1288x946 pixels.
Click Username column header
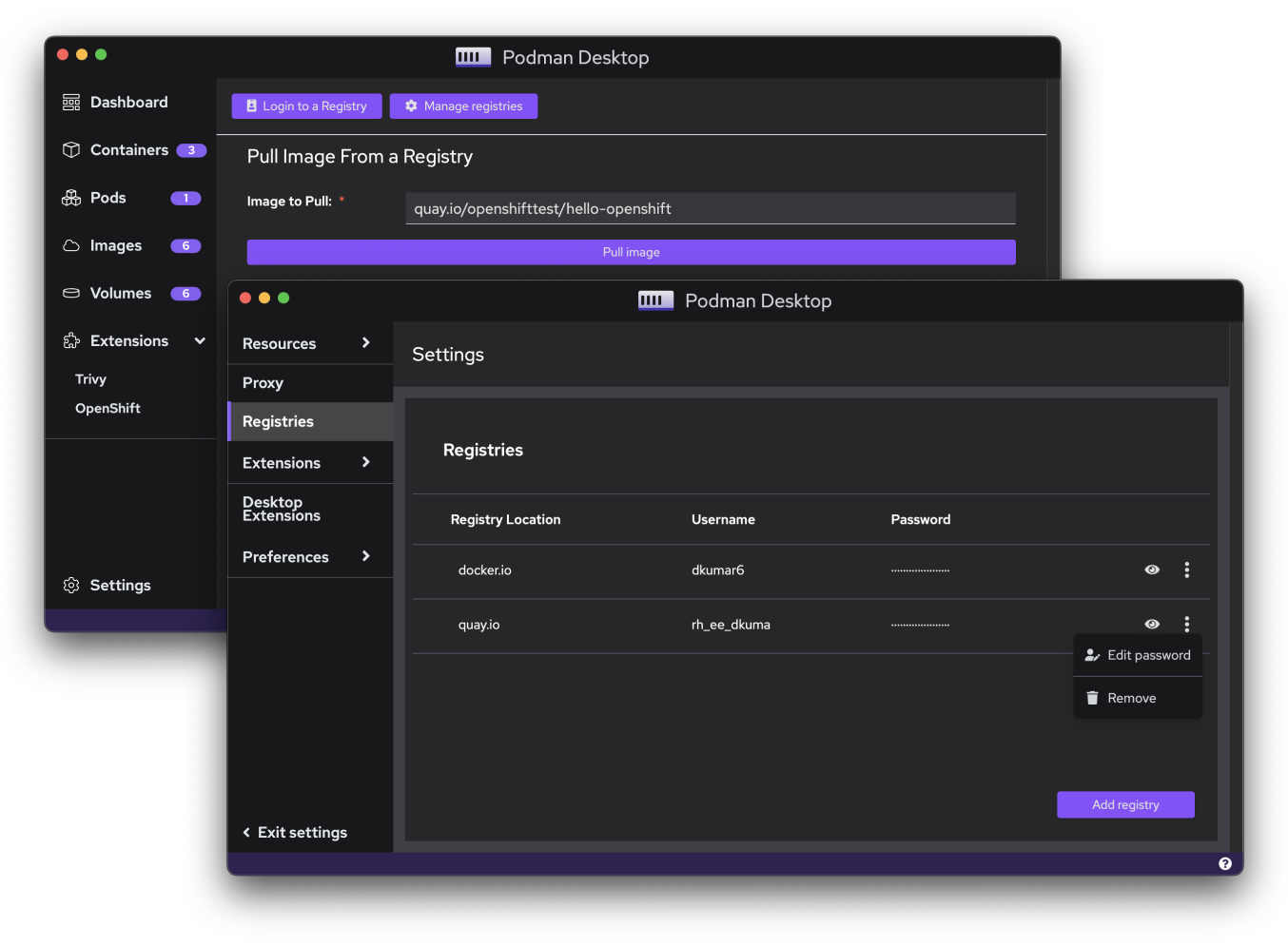tap(723, 519)
